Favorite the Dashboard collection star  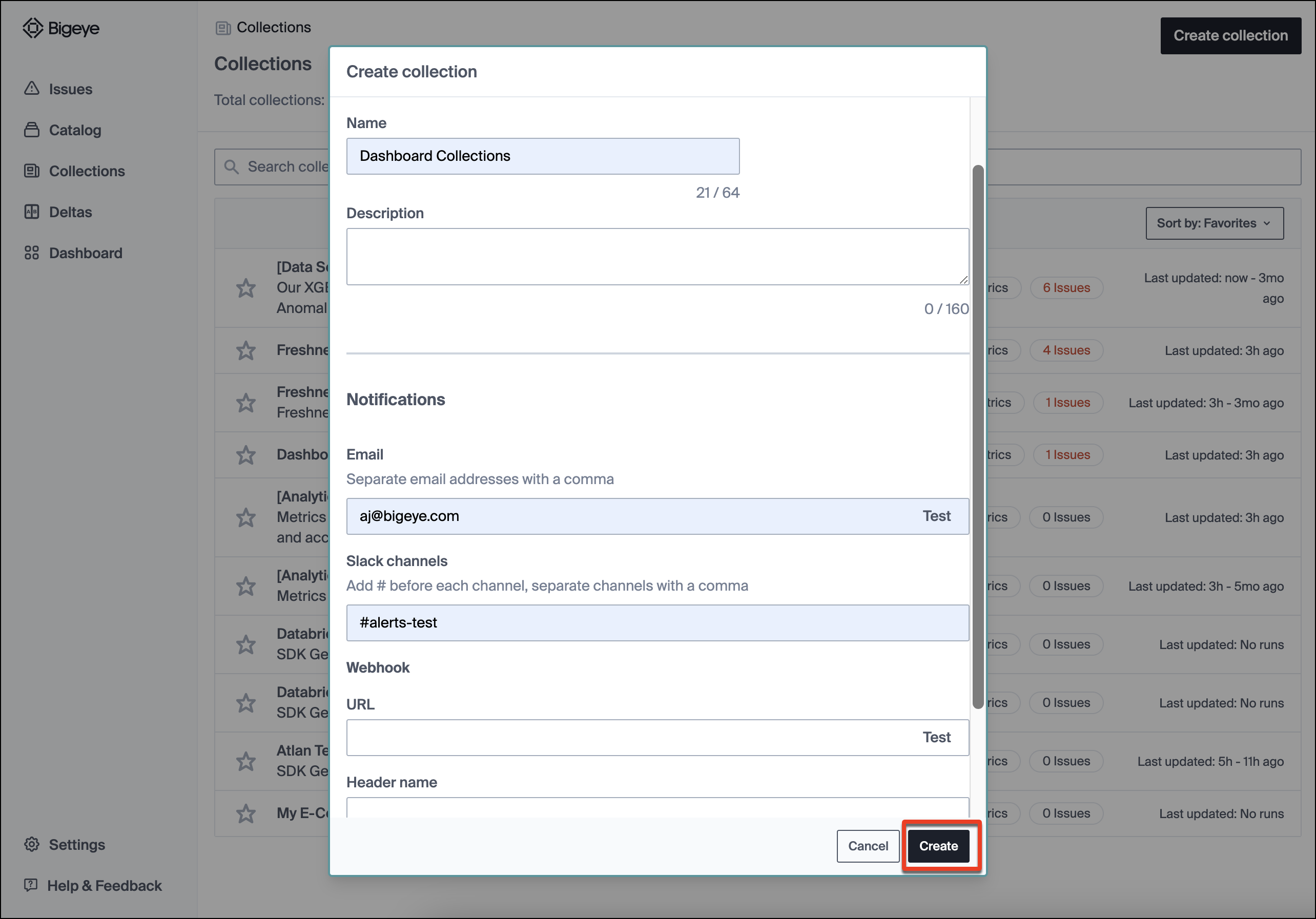[x=246, y=455]
